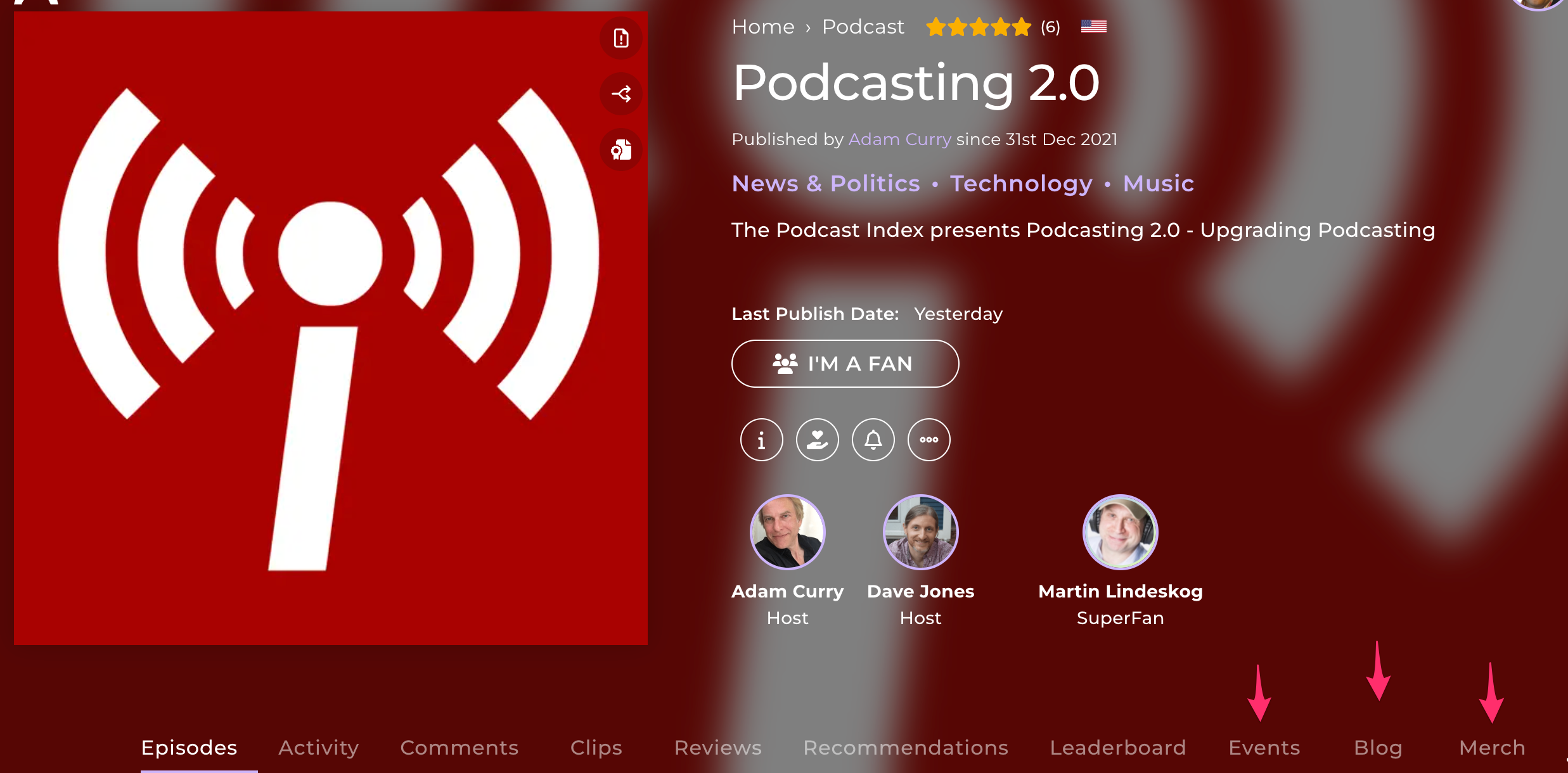Open the Leaderboard tab
Screen dimensions: 1568x773
[1118, 748]
